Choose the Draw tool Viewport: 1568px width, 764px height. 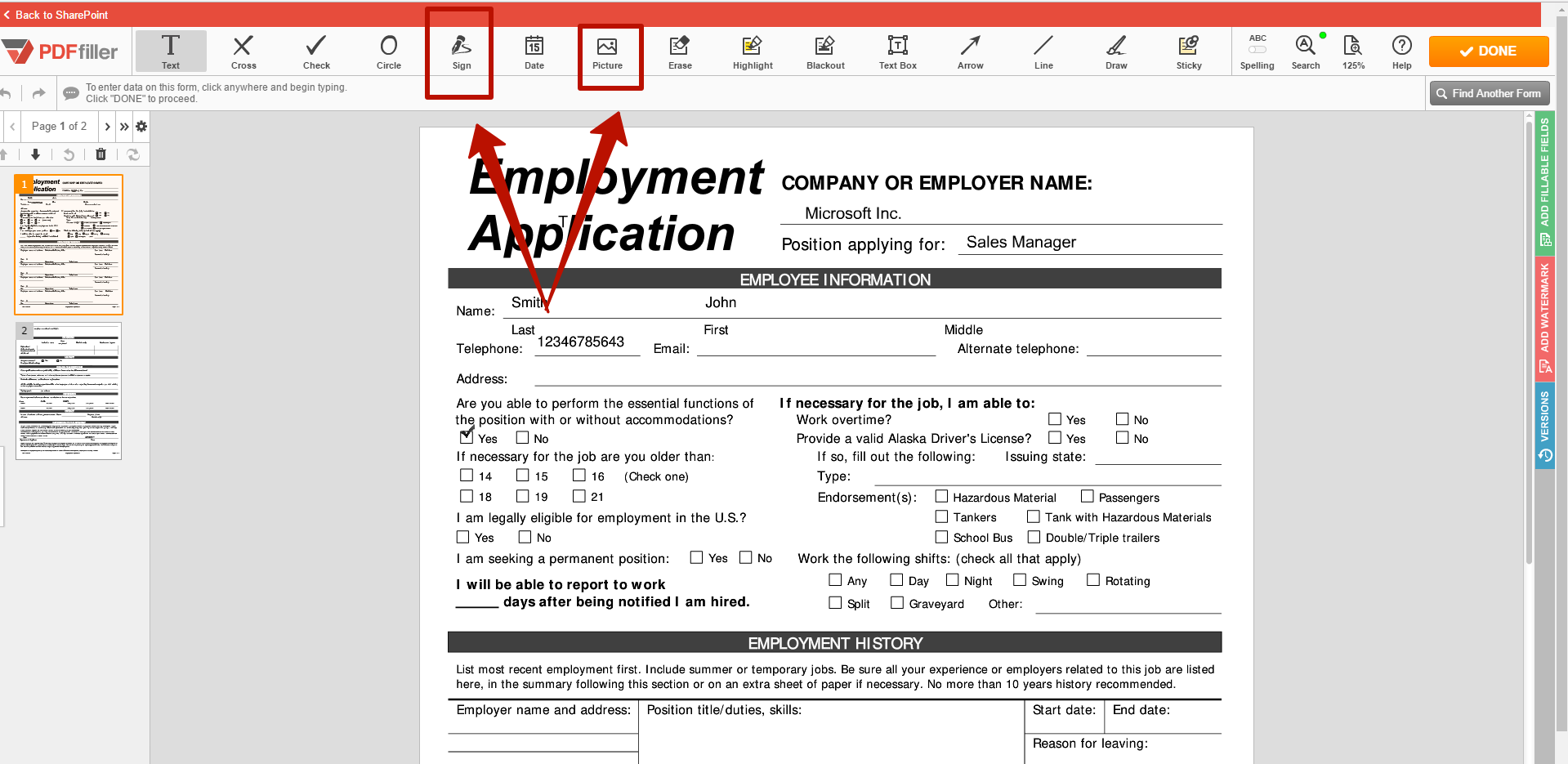1116,51
